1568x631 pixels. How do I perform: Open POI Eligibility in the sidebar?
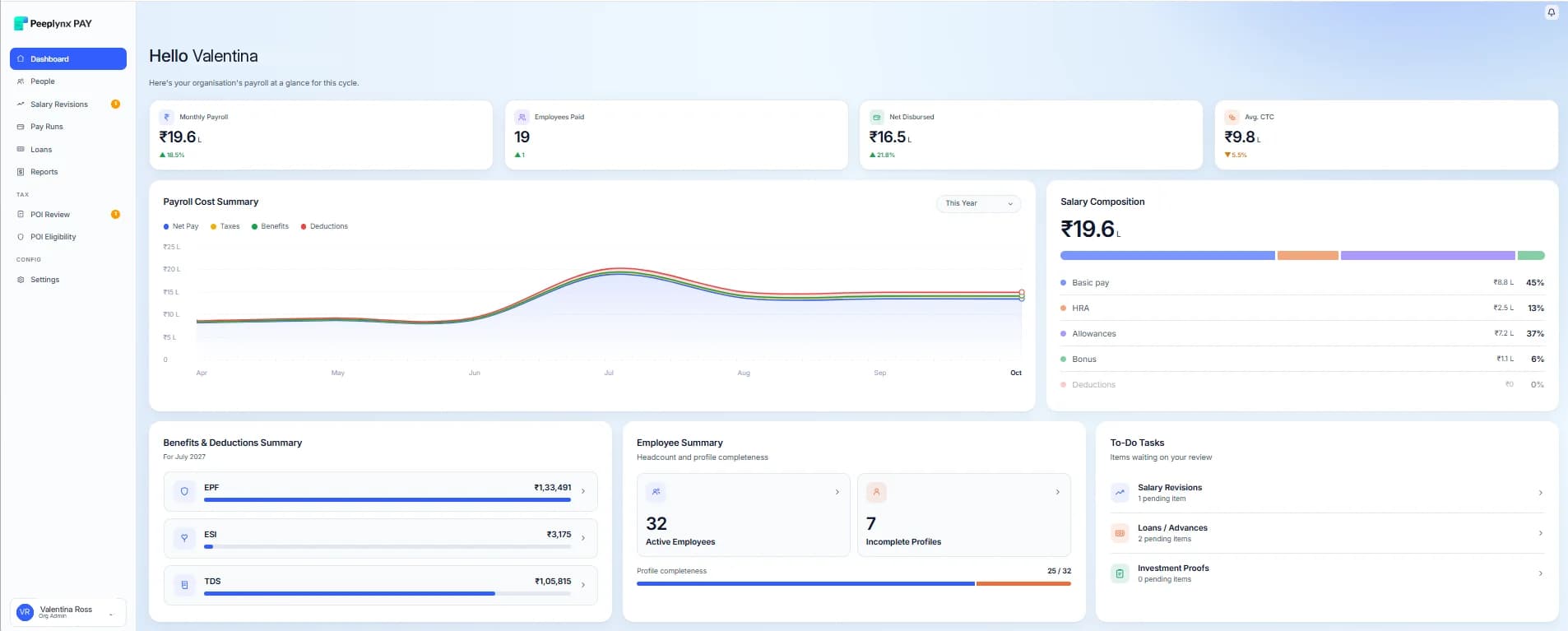(x=68, y=237)
